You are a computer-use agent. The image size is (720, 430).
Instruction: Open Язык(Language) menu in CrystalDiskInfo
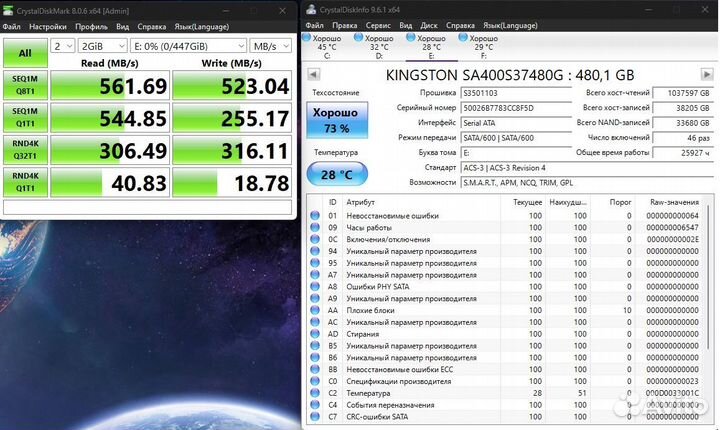coord(510,25)
